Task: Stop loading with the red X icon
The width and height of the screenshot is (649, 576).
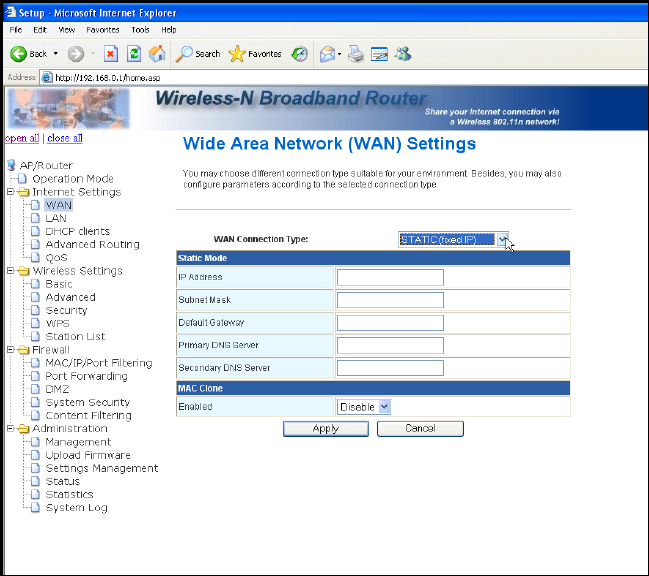Action: [111, 54]
